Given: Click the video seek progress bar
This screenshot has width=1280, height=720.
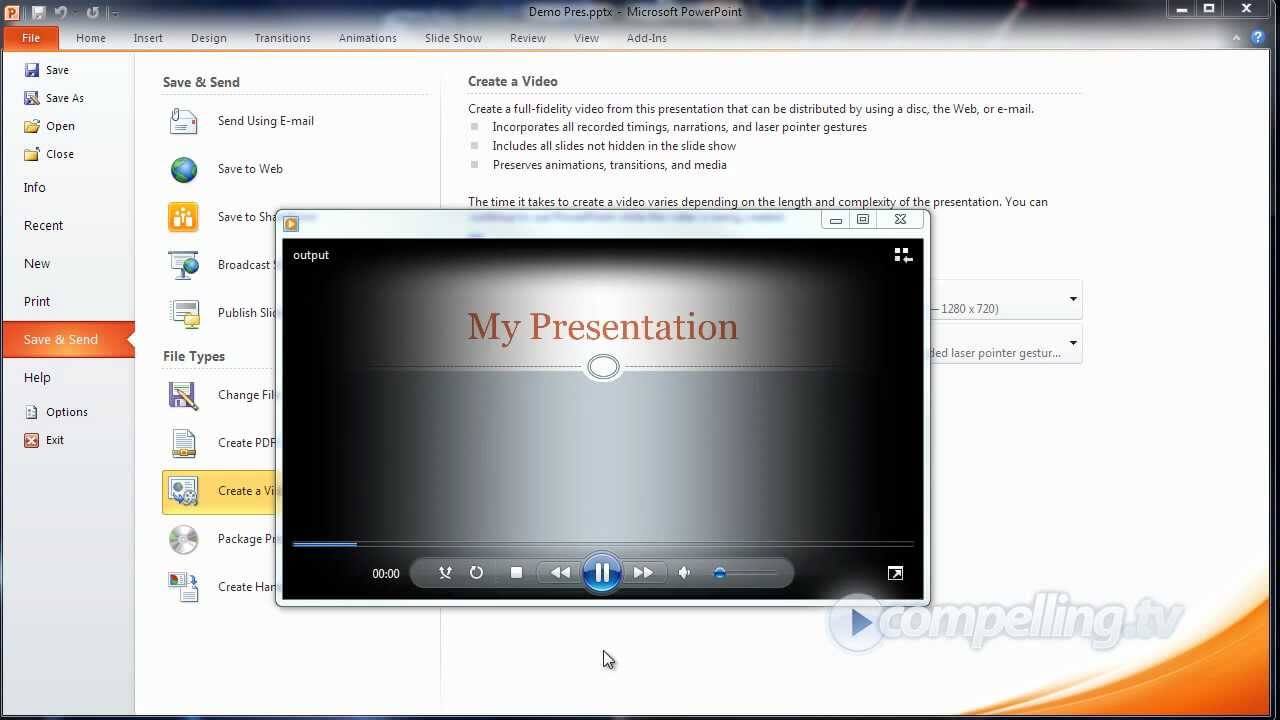Looking at the screenshot, I should [x=603, y=544].
